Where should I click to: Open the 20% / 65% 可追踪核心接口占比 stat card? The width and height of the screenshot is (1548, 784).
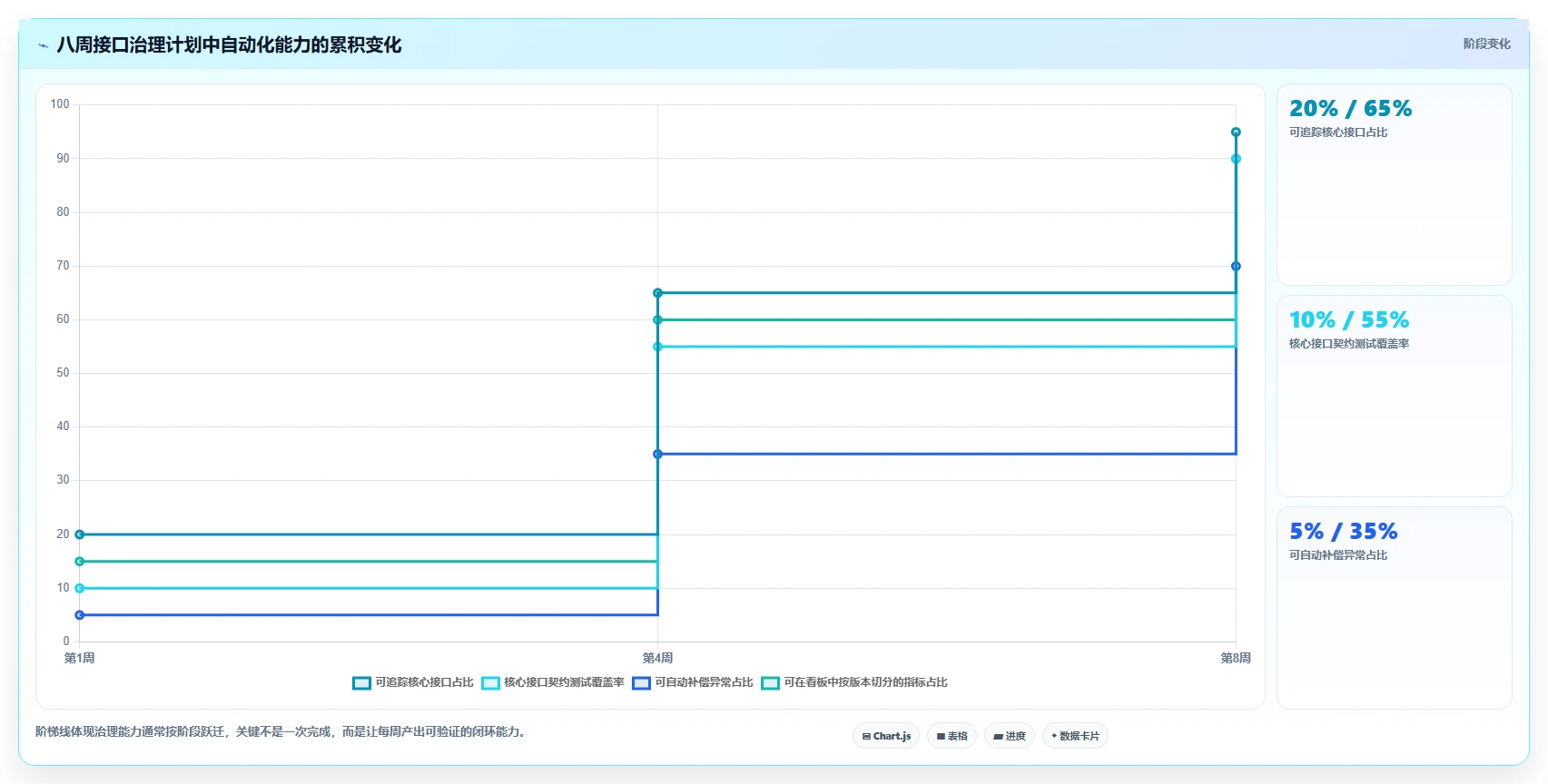(x=1395, y=185)
